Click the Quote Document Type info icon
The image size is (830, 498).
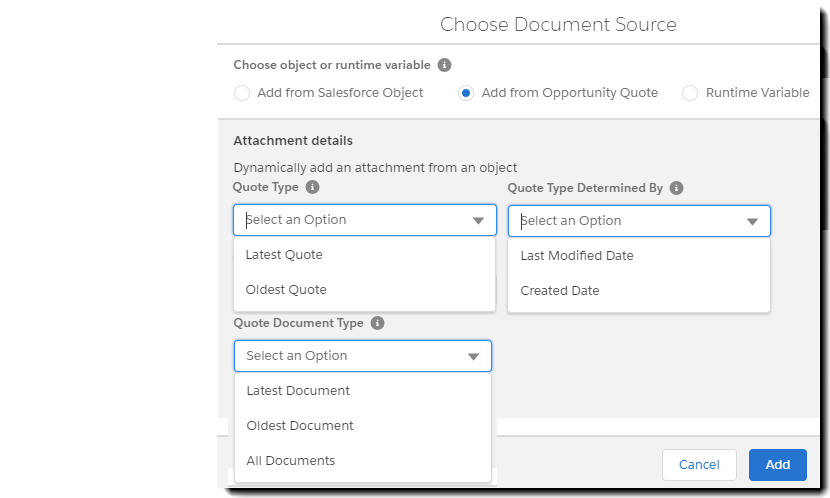(x=377, y=323)
